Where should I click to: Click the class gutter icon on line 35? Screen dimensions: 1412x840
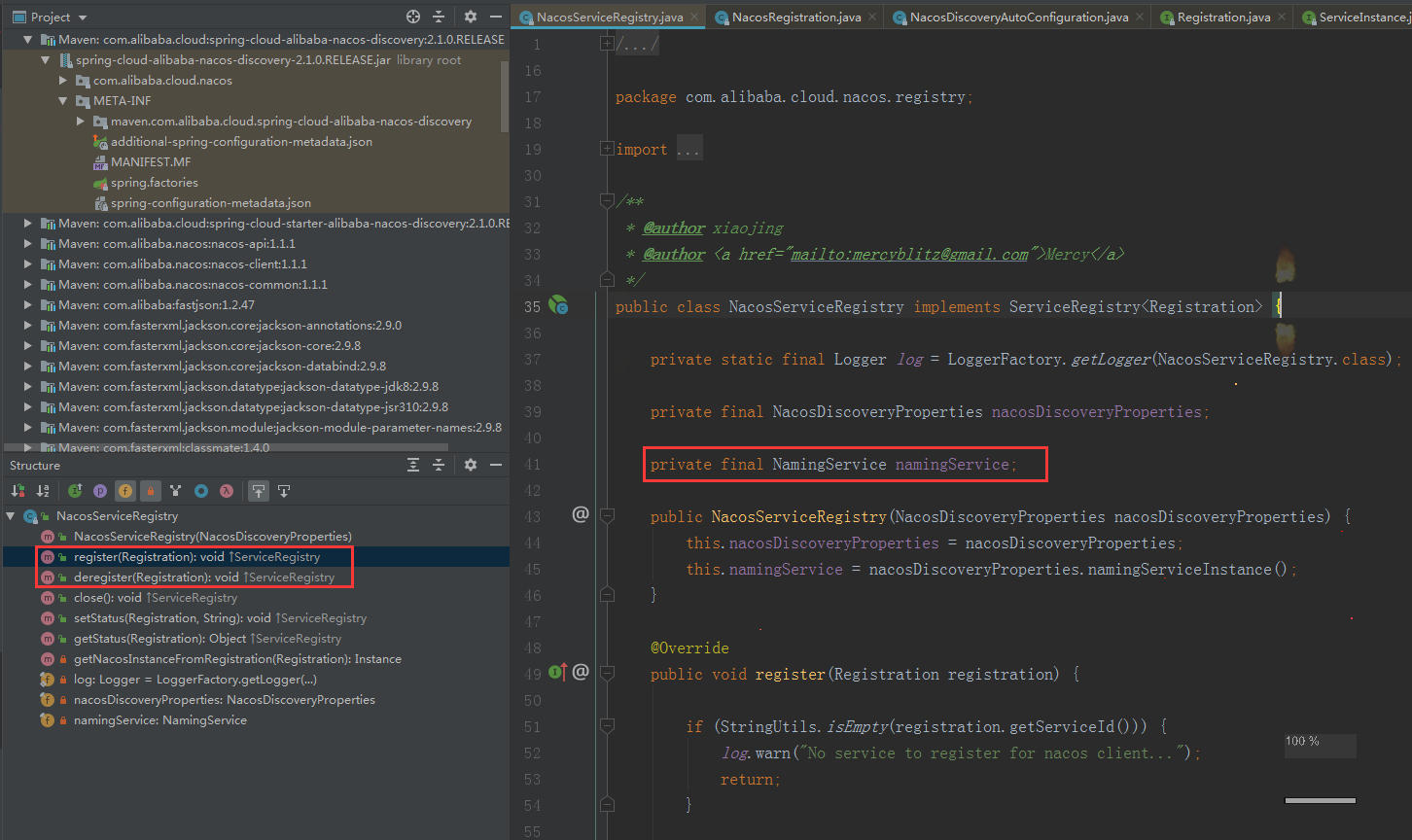coord(558,306)
